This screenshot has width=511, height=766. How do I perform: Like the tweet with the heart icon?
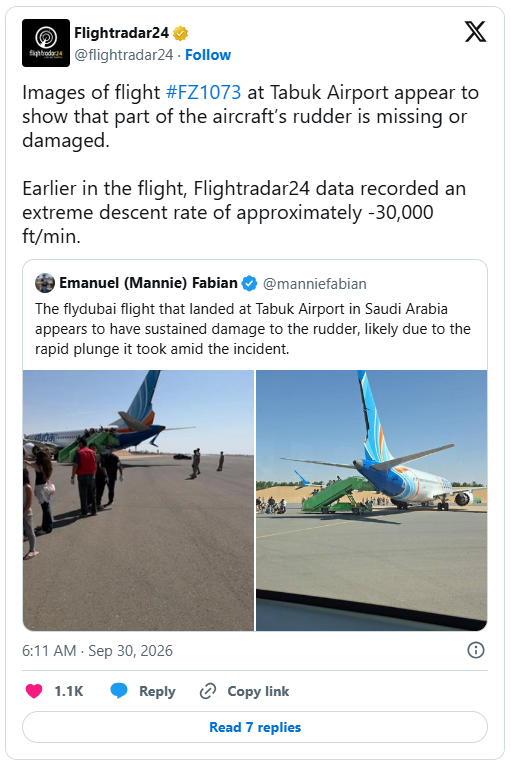click(x=34, y=691)
